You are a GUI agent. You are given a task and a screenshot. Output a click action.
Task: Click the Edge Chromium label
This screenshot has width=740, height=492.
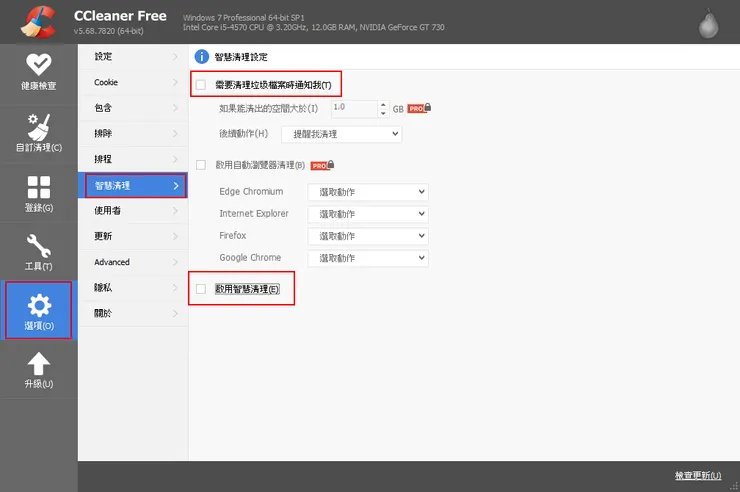click(x=251, y=192)
